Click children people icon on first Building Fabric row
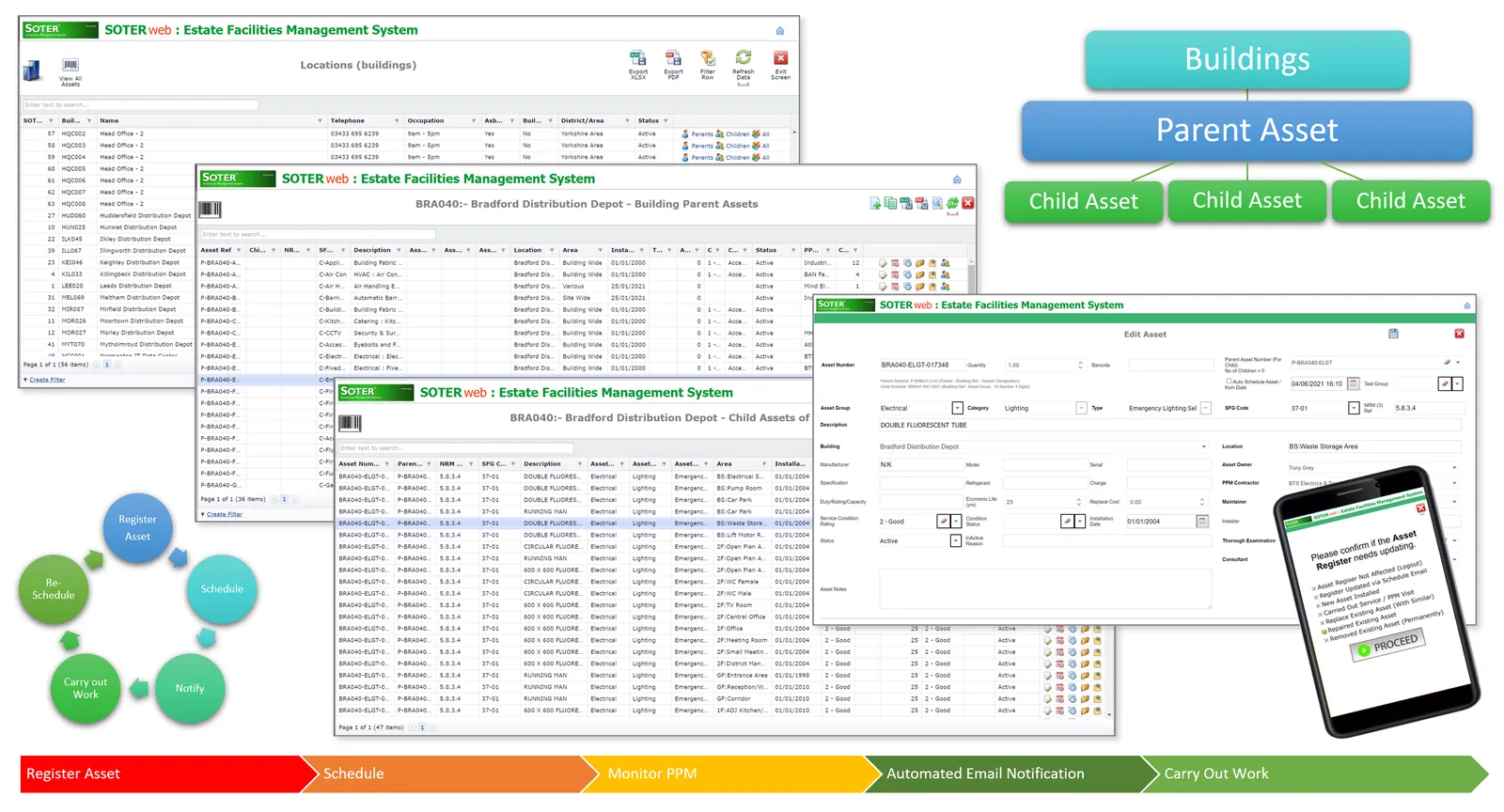 945,263
